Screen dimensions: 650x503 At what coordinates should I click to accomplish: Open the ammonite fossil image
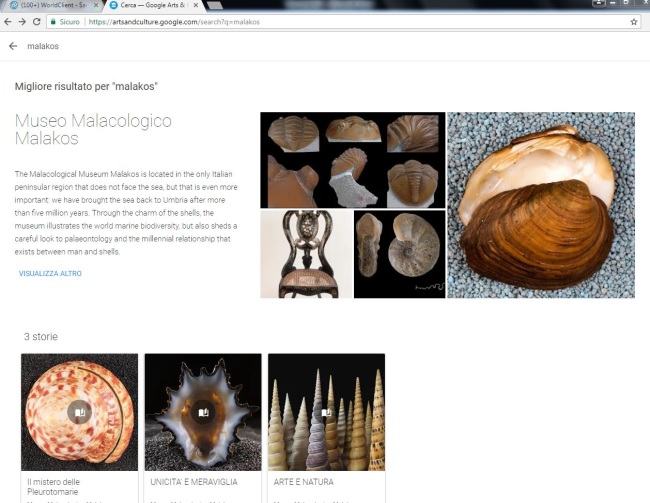point(400,254)
